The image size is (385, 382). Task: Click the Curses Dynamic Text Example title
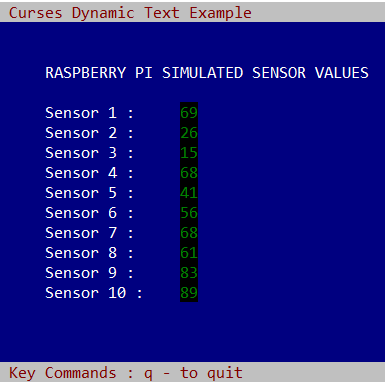click(130, 13)
